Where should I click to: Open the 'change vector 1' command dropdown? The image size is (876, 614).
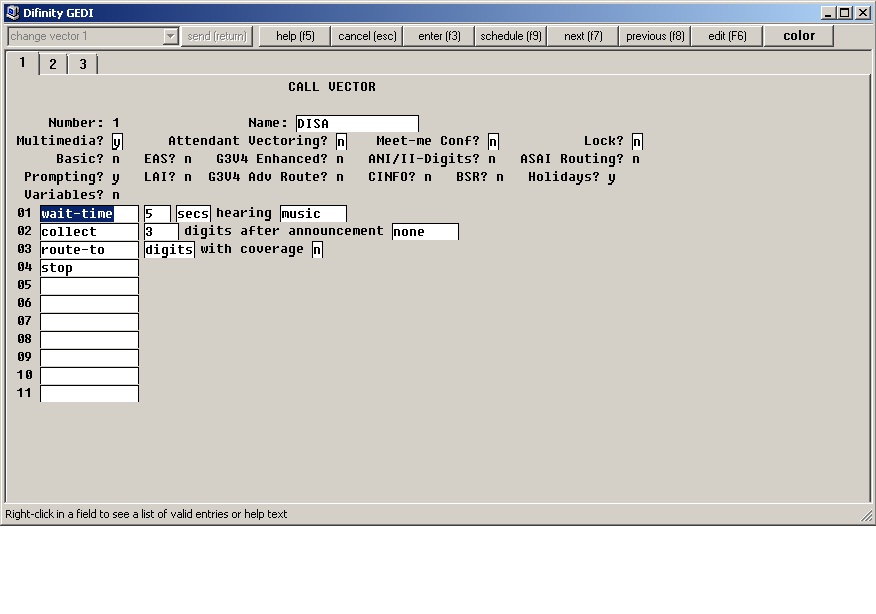(170, 36)
